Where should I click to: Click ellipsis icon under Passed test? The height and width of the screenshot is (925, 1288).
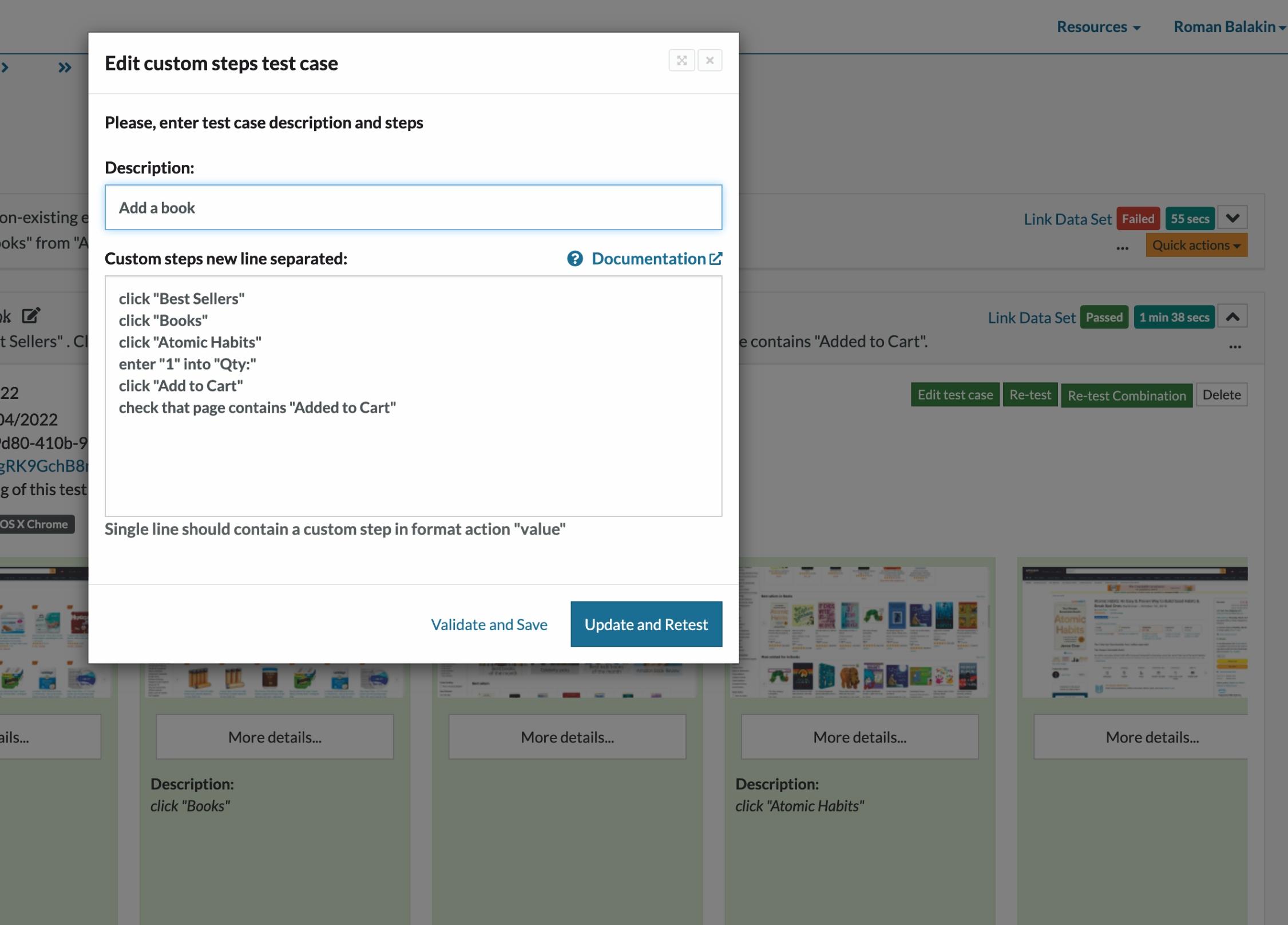[1235, 346]
